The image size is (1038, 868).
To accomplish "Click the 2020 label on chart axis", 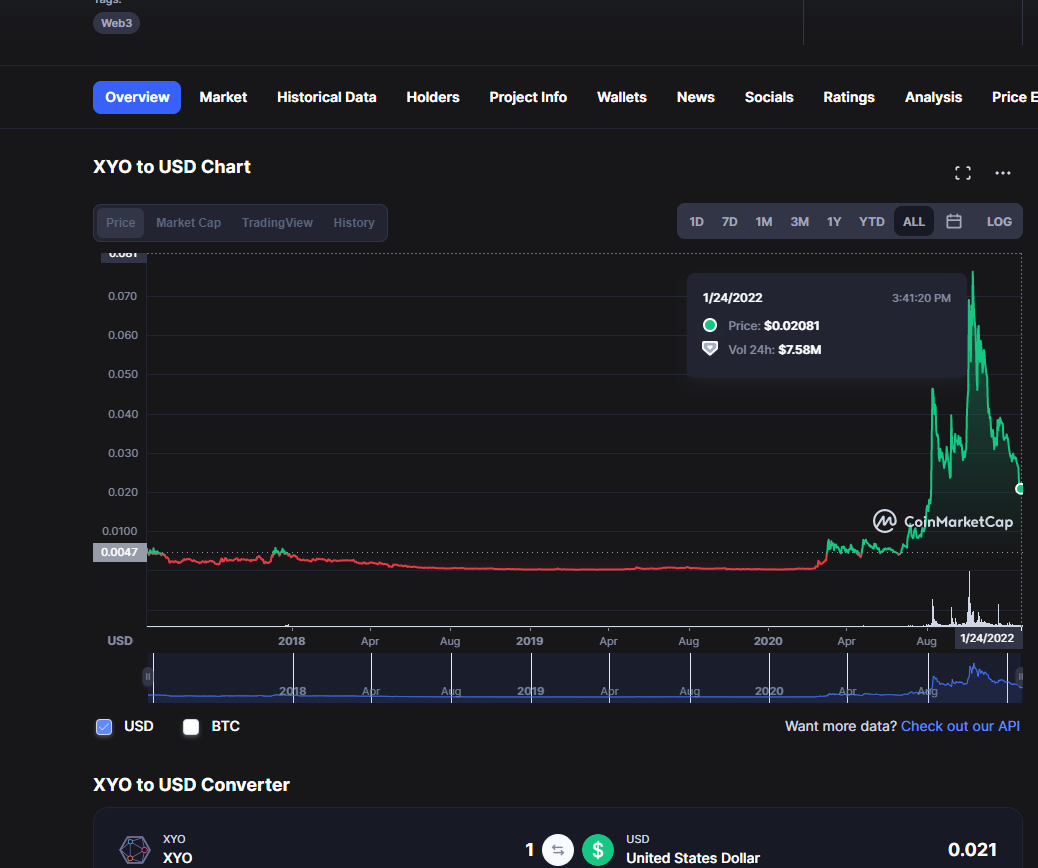I will [x=768, y=641].
